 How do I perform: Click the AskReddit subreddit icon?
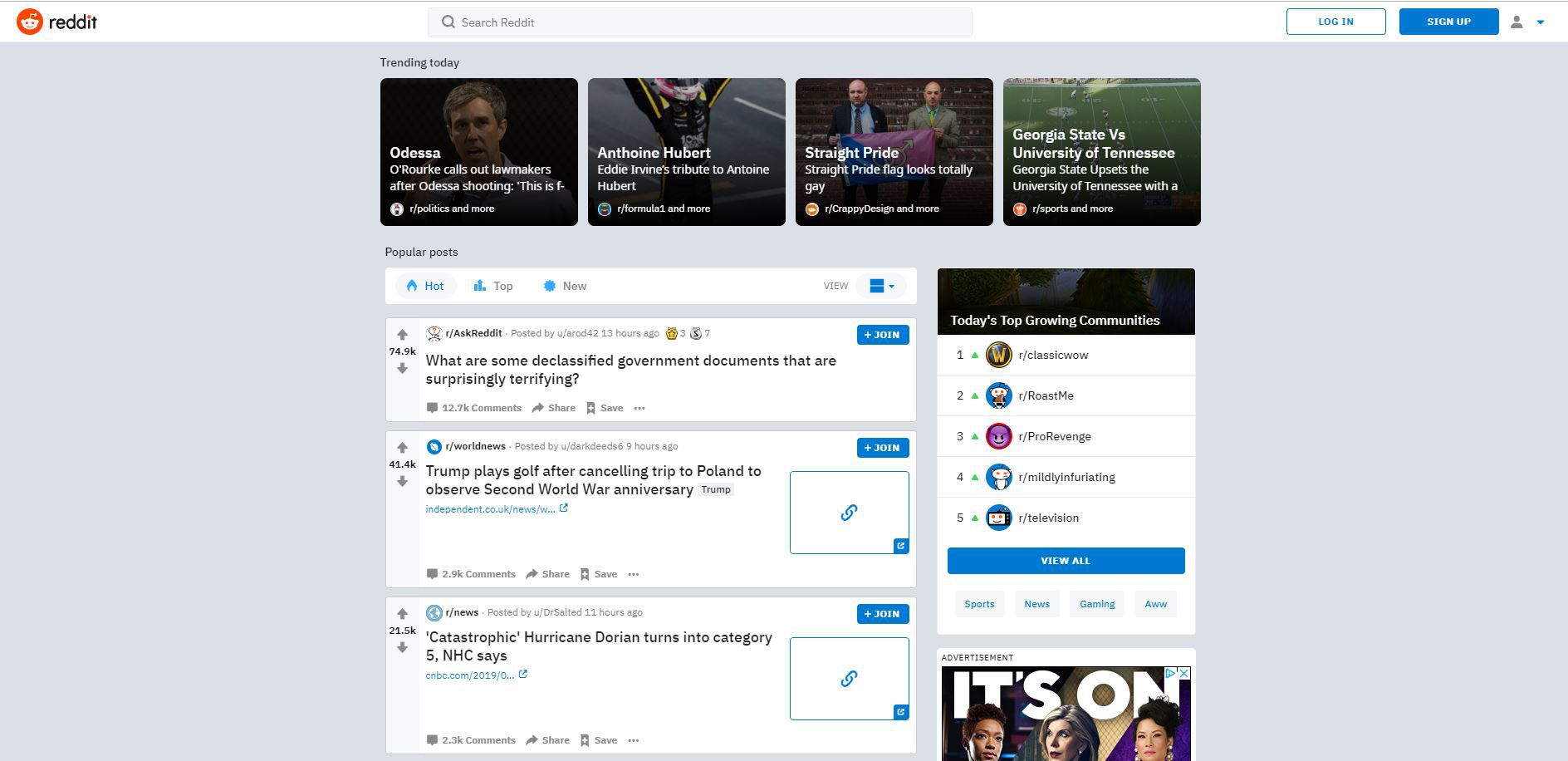[x=434, y=334]
